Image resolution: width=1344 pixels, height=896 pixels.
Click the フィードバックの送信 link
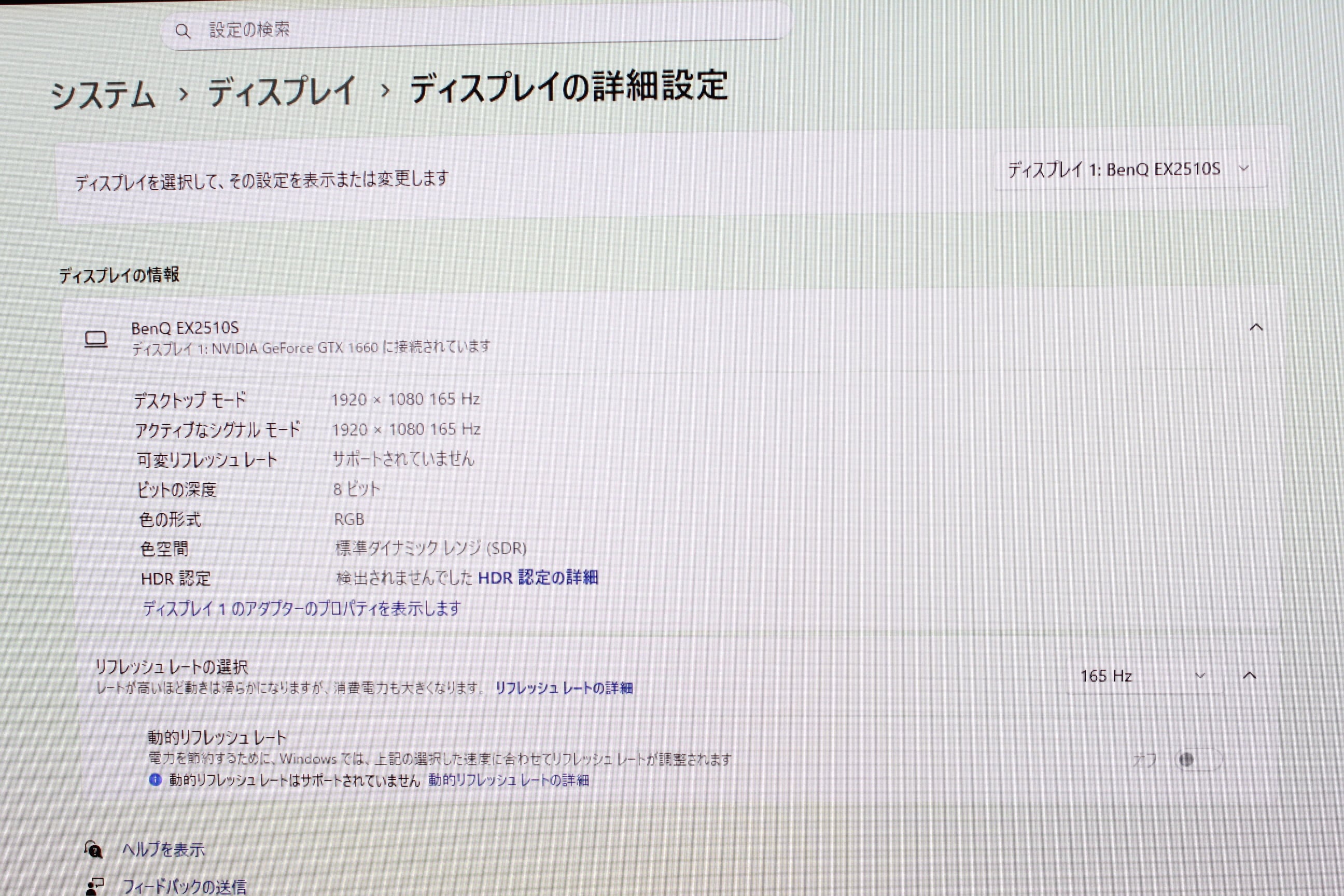click(185, 886)
